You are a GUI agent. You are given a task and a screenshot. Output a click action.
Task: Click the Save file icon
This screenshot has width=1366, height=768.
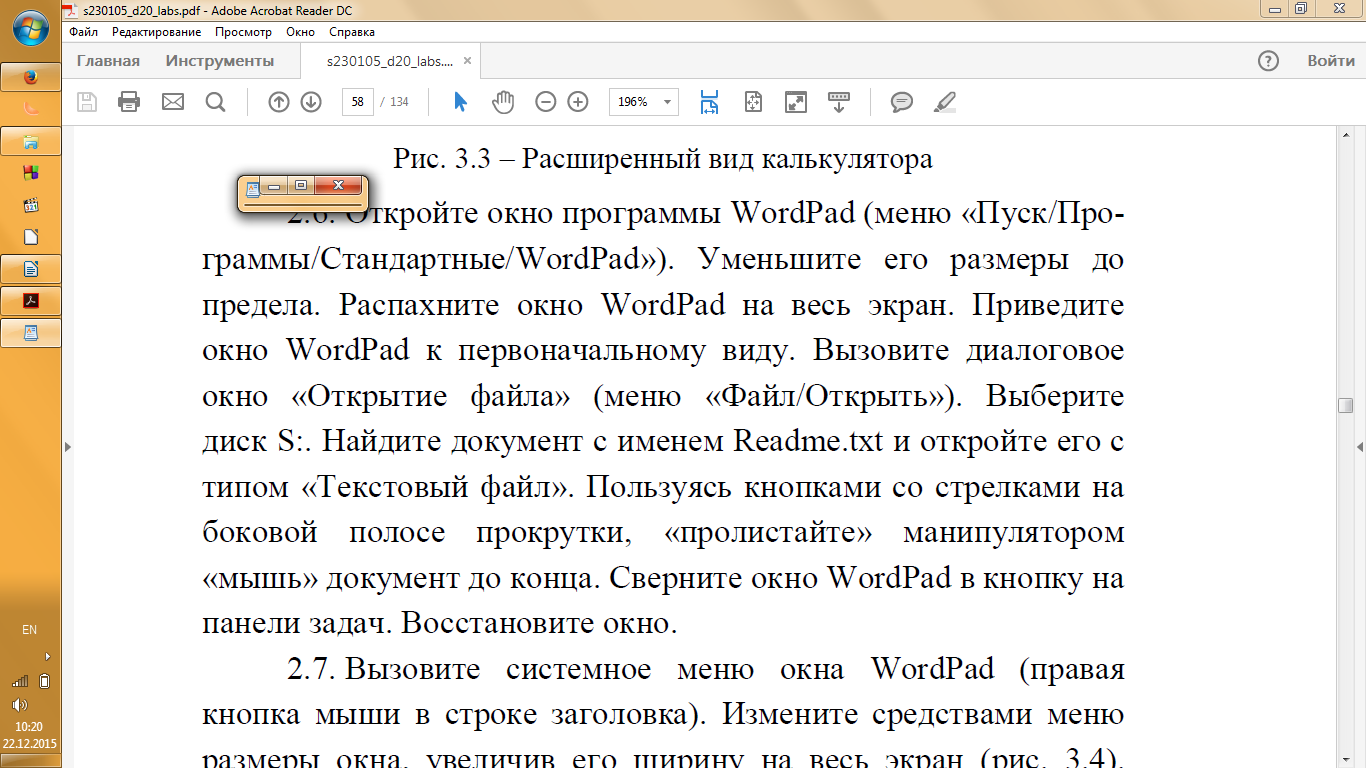87,102
